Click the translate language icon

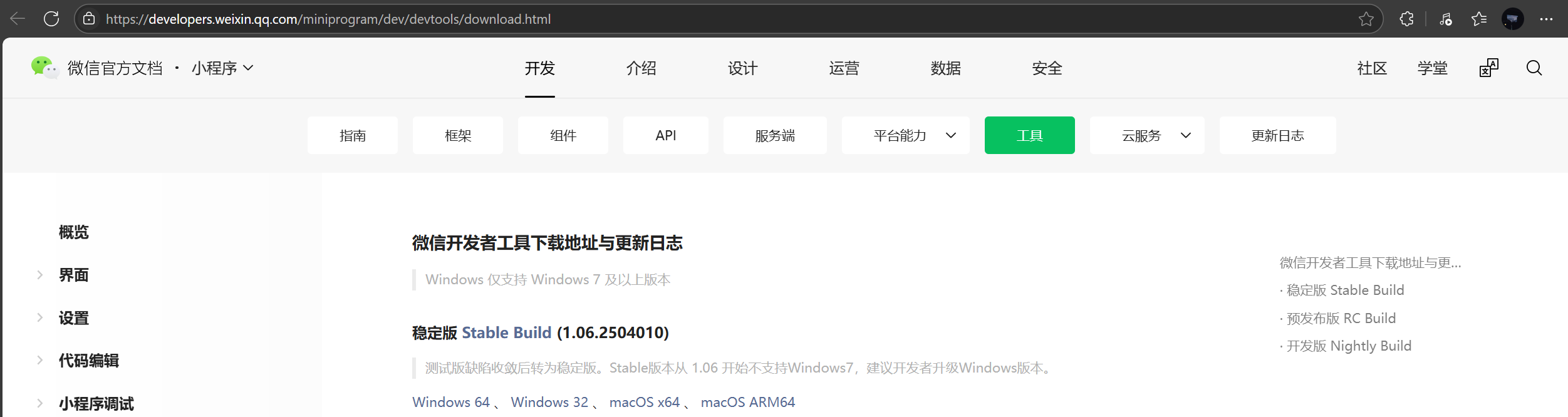1488,68
